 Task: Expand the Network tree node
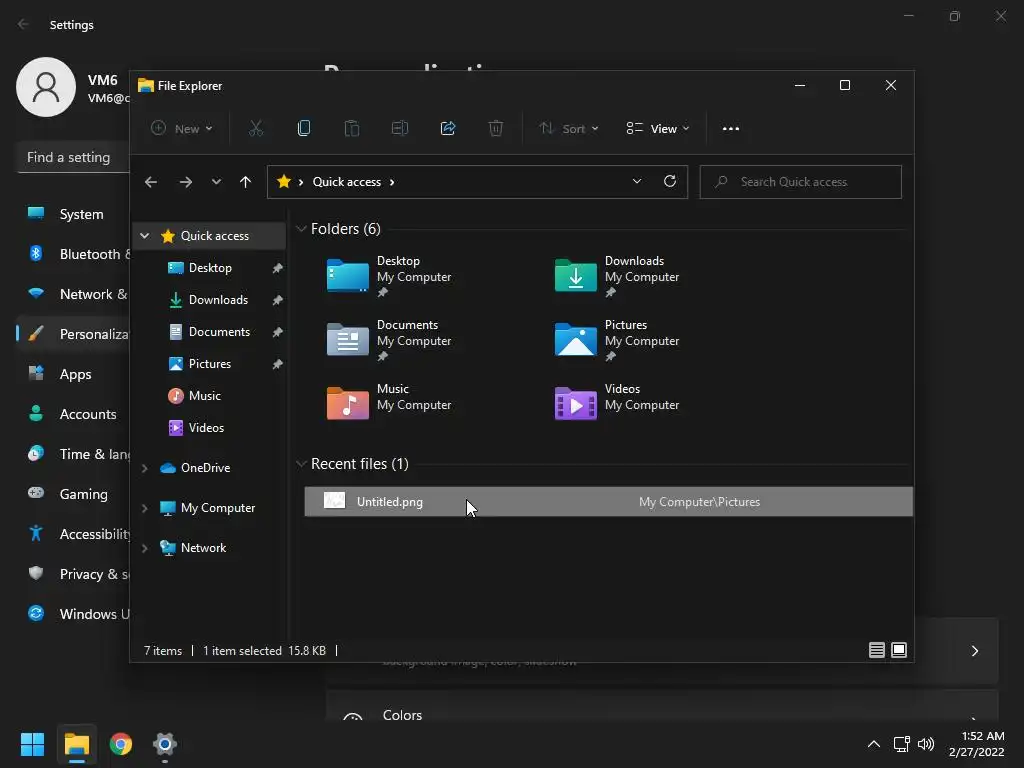tap(145, 548)
